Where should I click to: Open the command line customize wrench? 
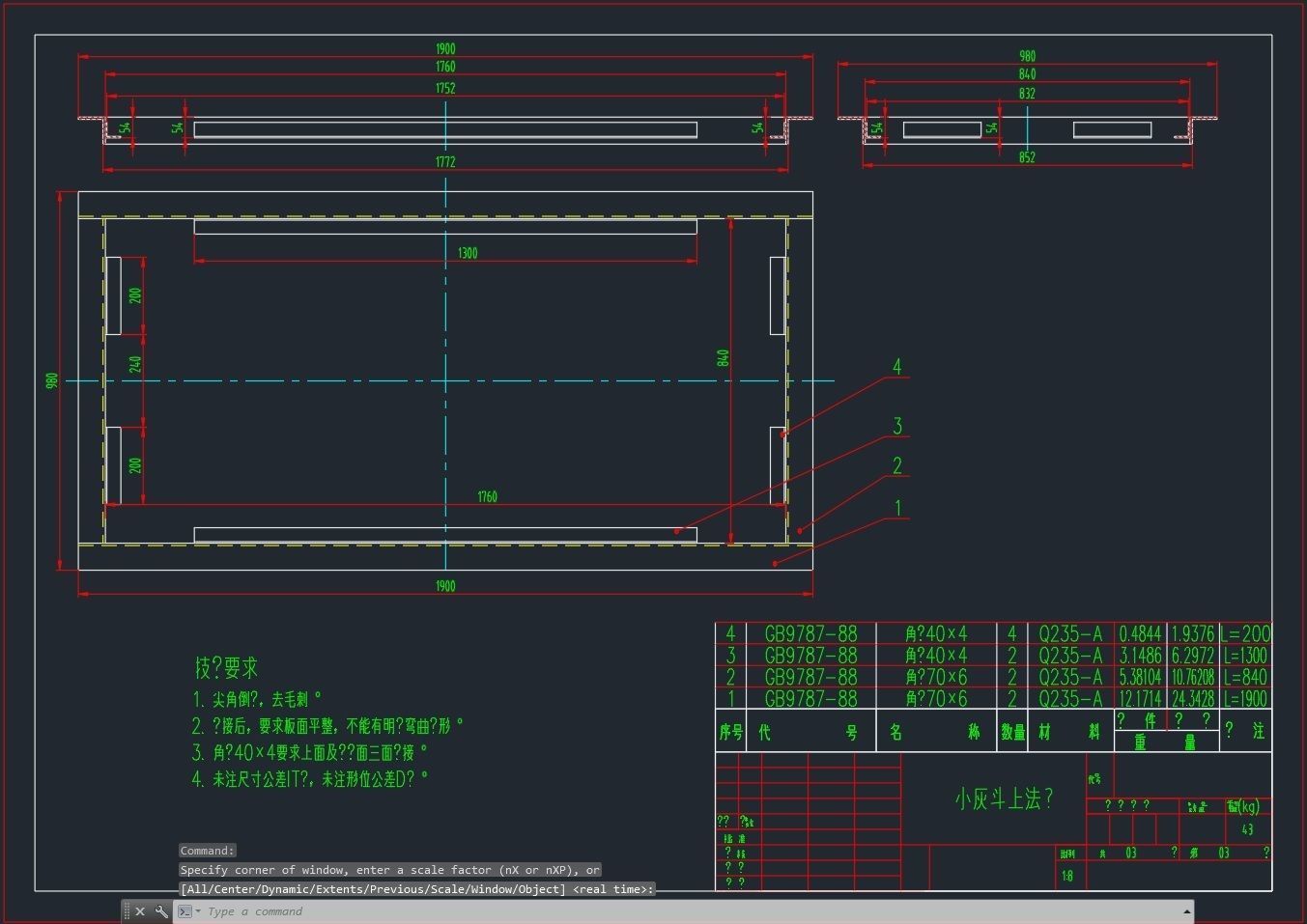pyautogui.click(x=161, y=911)
